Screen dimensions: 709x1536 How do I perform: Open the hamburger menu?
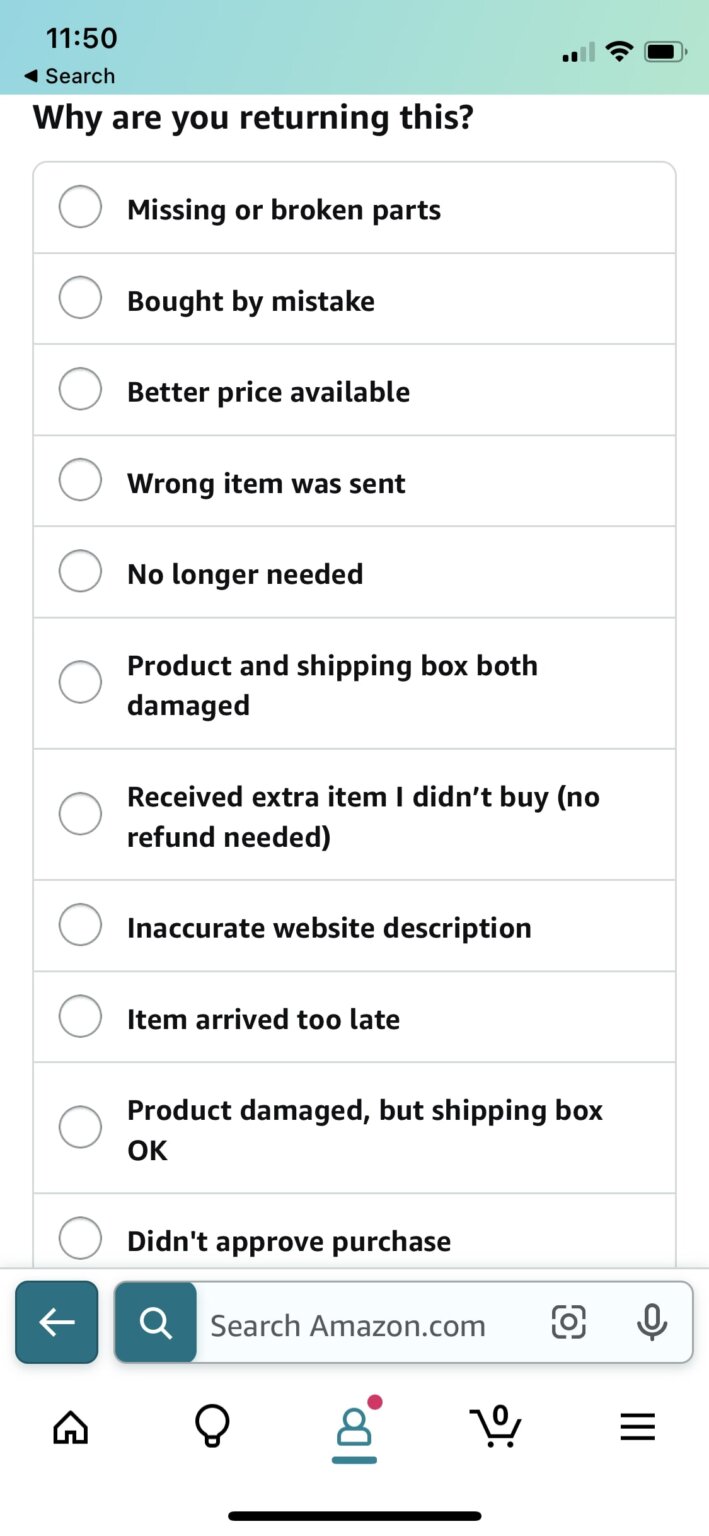point(638,1427)
